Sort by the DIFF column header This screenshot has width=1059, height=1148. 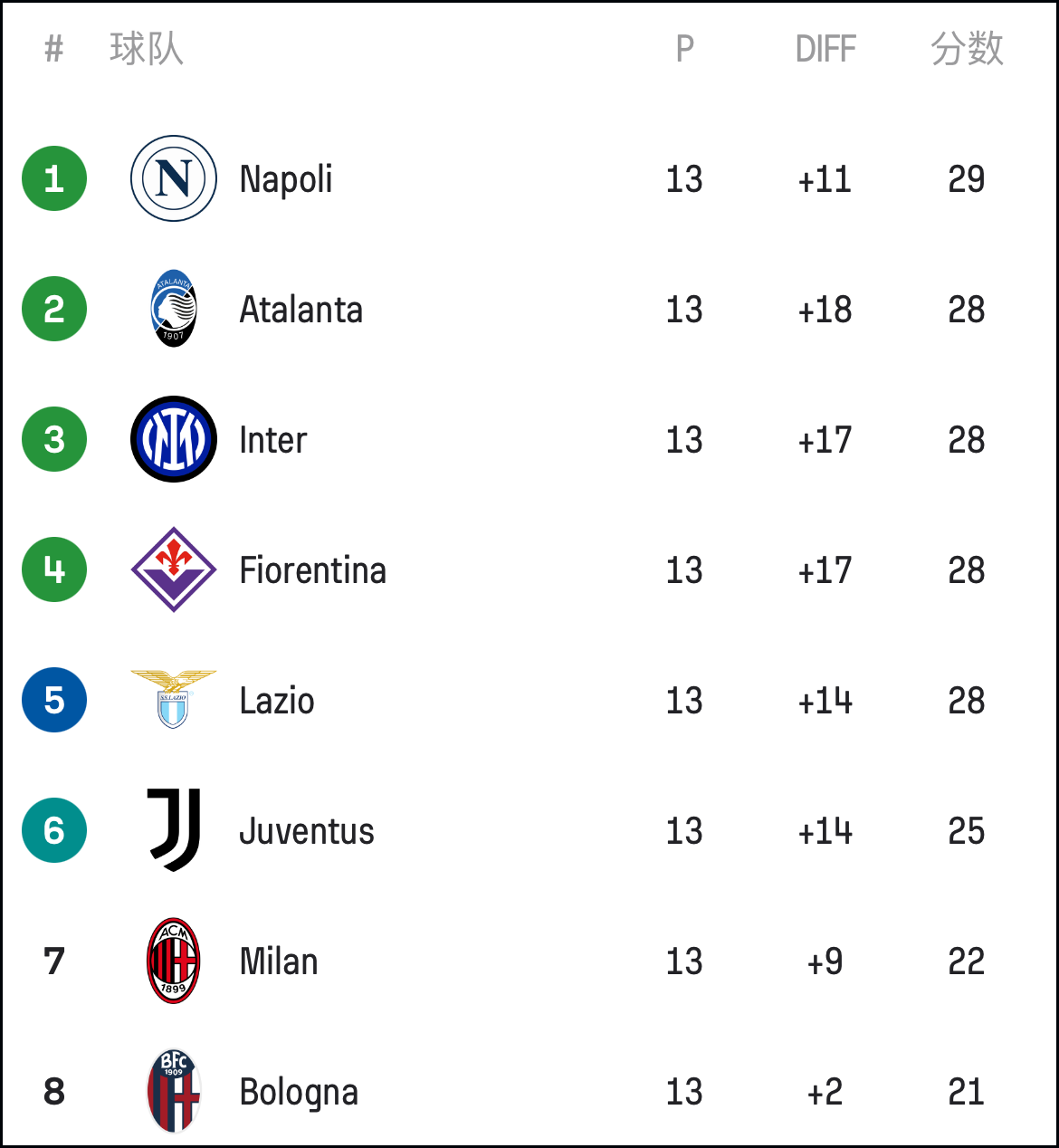point(825,49)
